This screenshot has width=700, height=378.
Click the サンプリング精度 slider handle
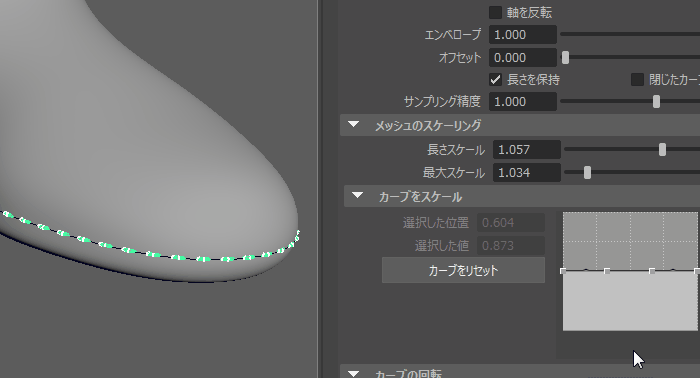(x=656, y=102)
